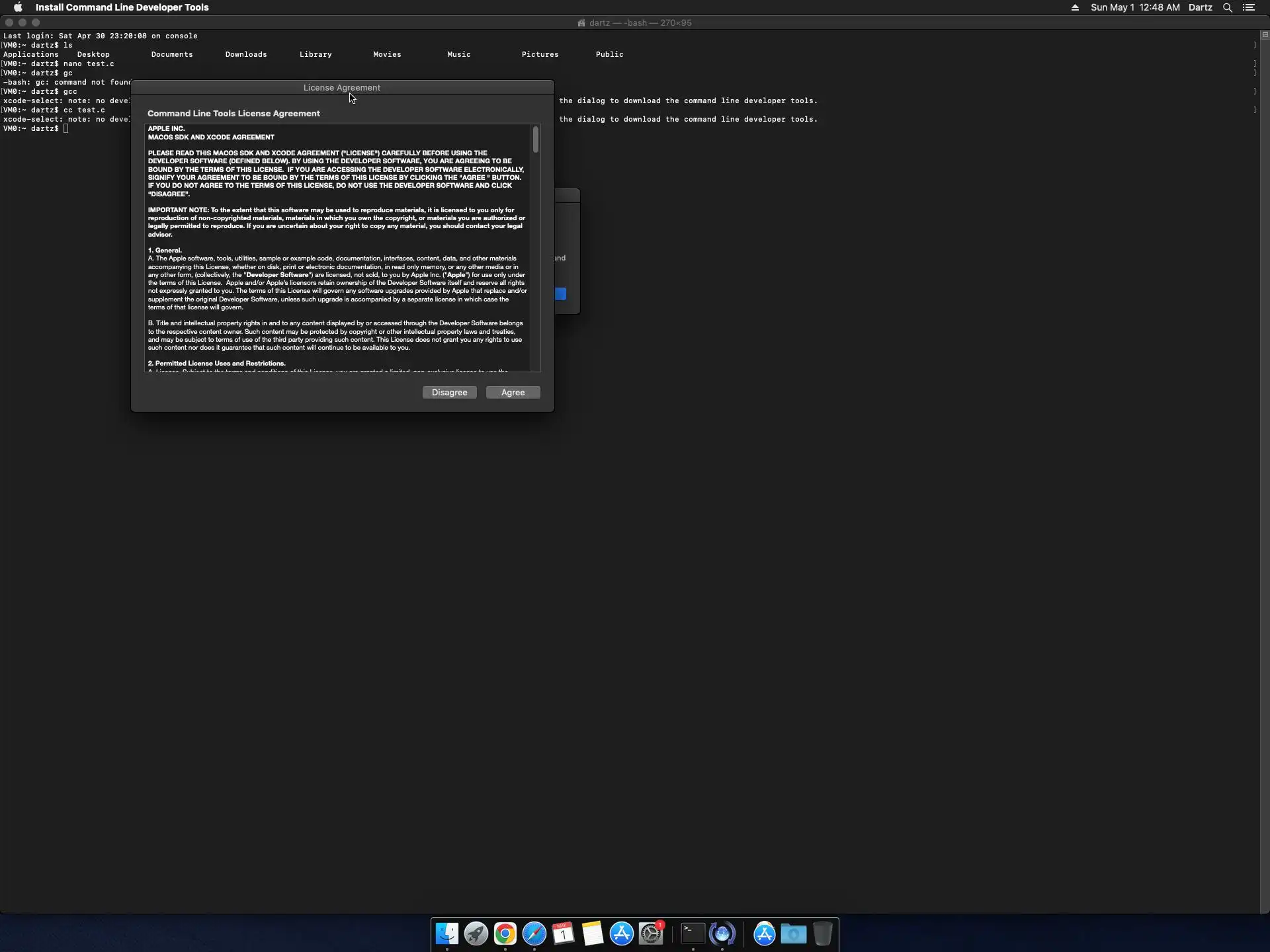This screenshot has height=952, width=1270.
Task: Open Finder from the dock
Action: pos(447,933)
